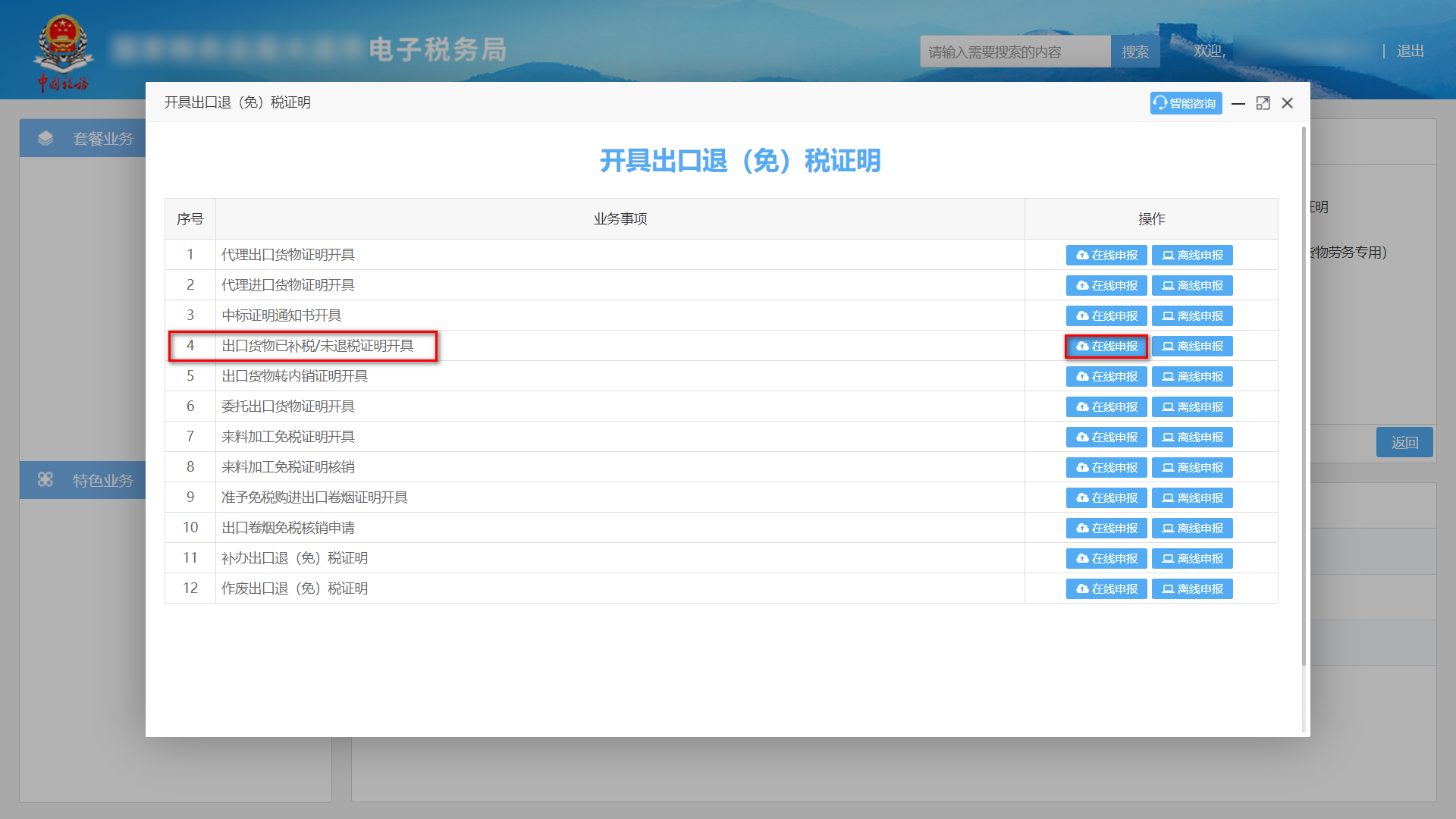Open the 智能咨询 smart consultation assistant
1456x819 pixels.
(1185, 103)
